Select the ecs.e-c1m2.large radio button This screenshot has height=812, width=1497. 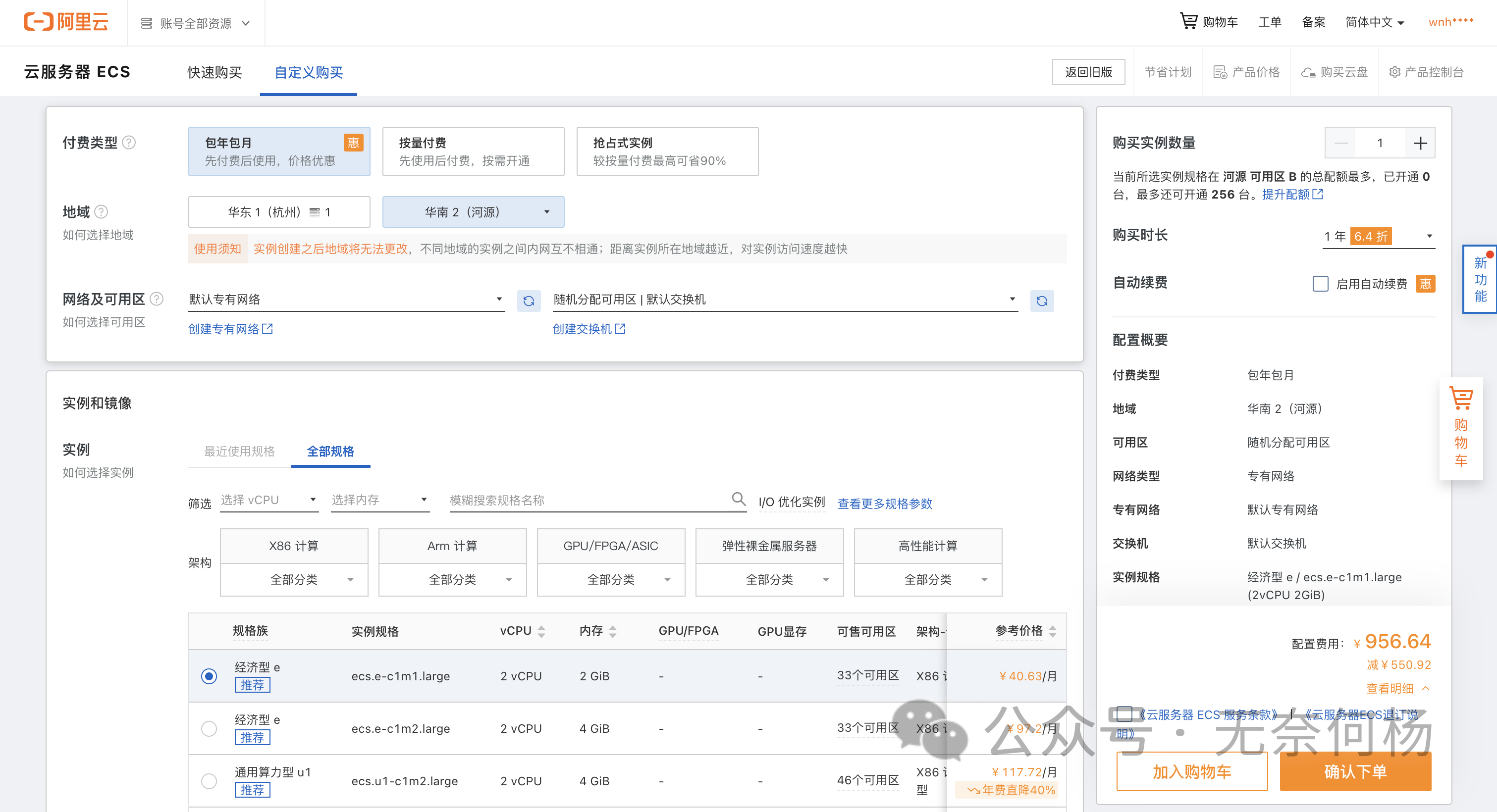209,728
